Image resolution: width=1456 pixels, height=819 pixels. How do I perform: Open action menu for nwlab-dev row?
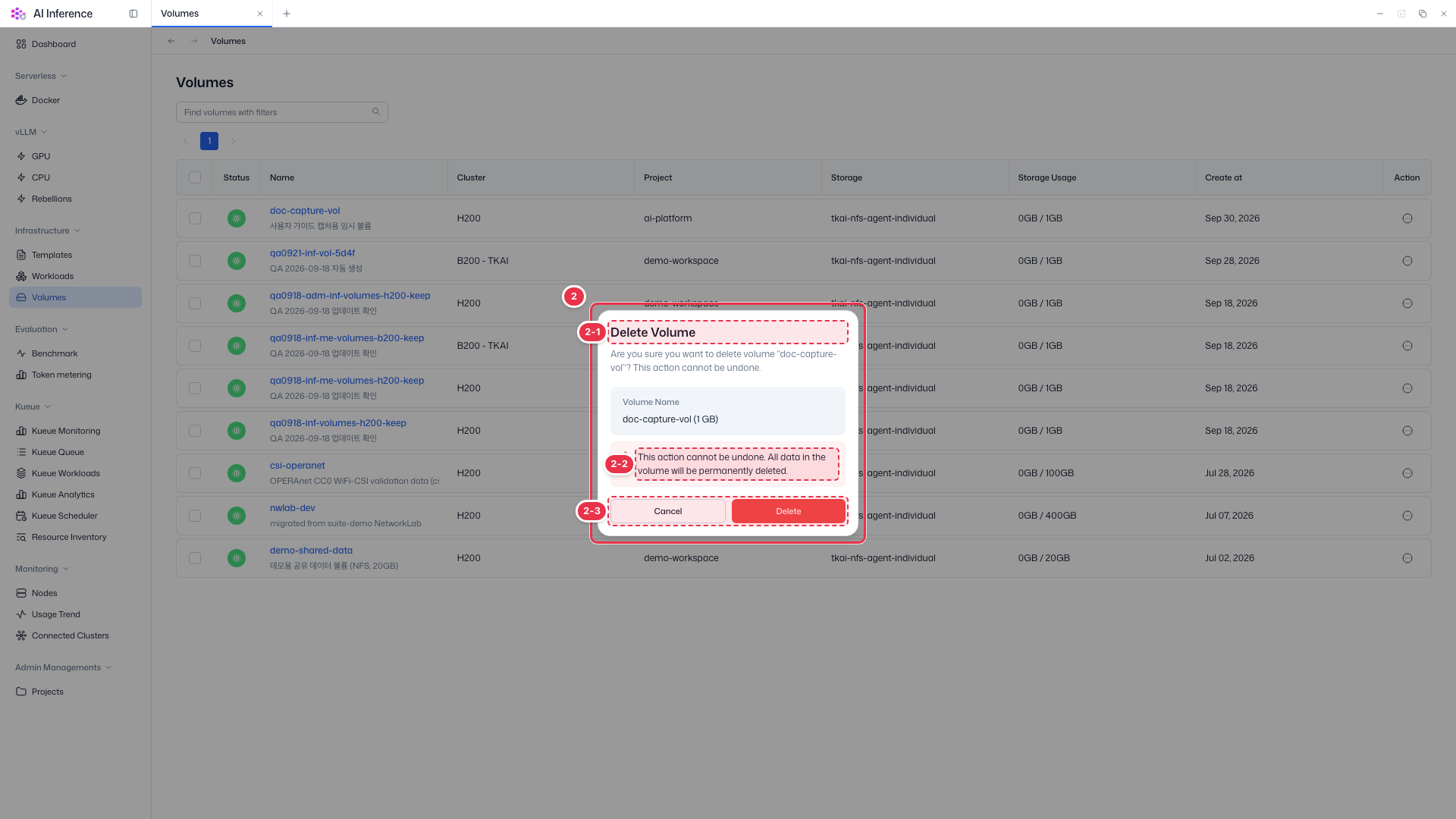coord(1407,516)
